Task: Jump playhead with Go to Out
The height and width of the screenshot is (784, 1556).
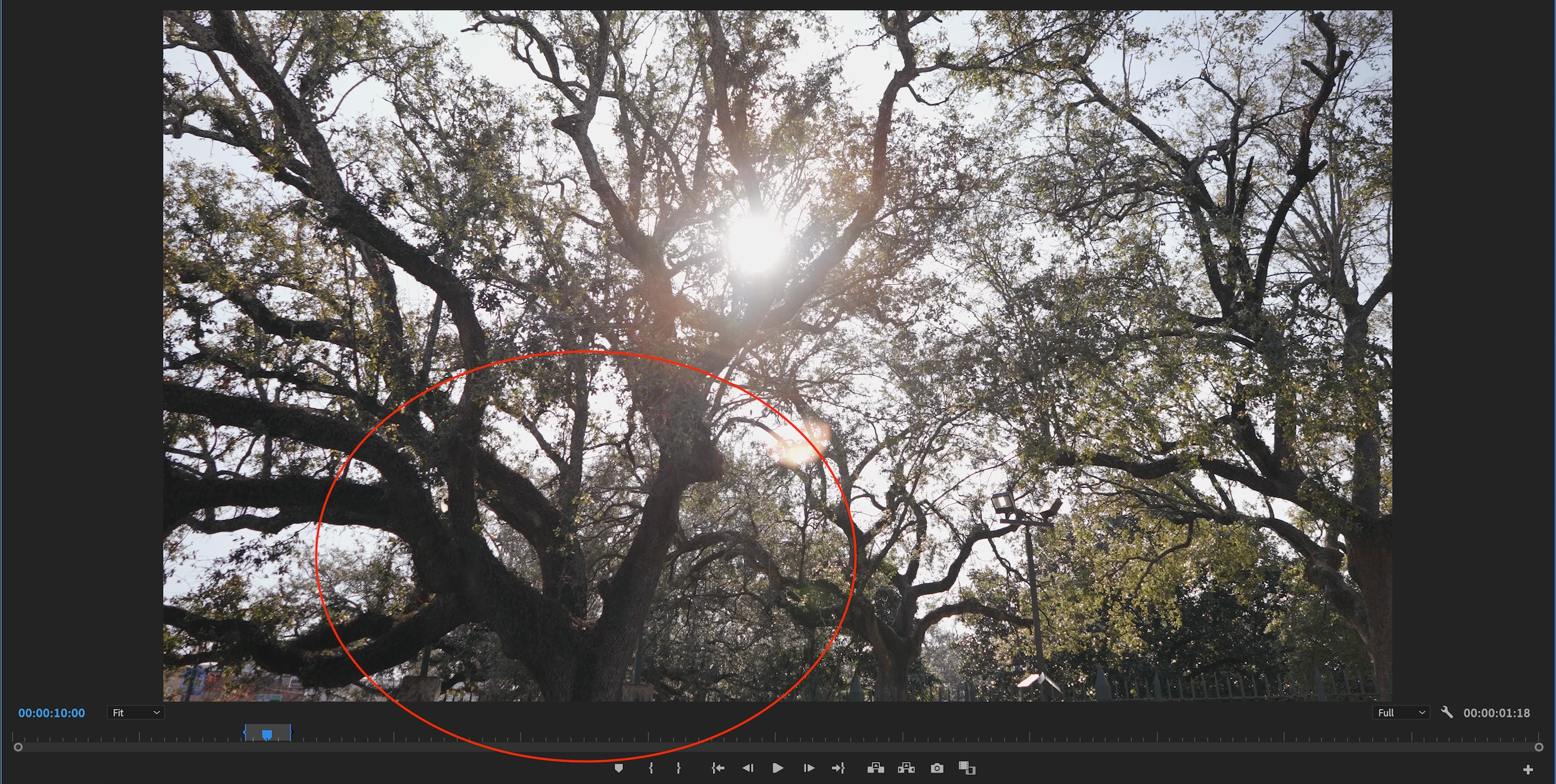Action: [x=838, y=768]
